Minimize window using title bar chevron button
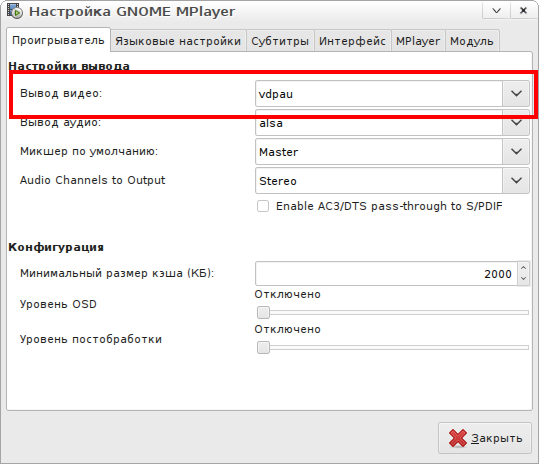 click(x=496, y=11)
